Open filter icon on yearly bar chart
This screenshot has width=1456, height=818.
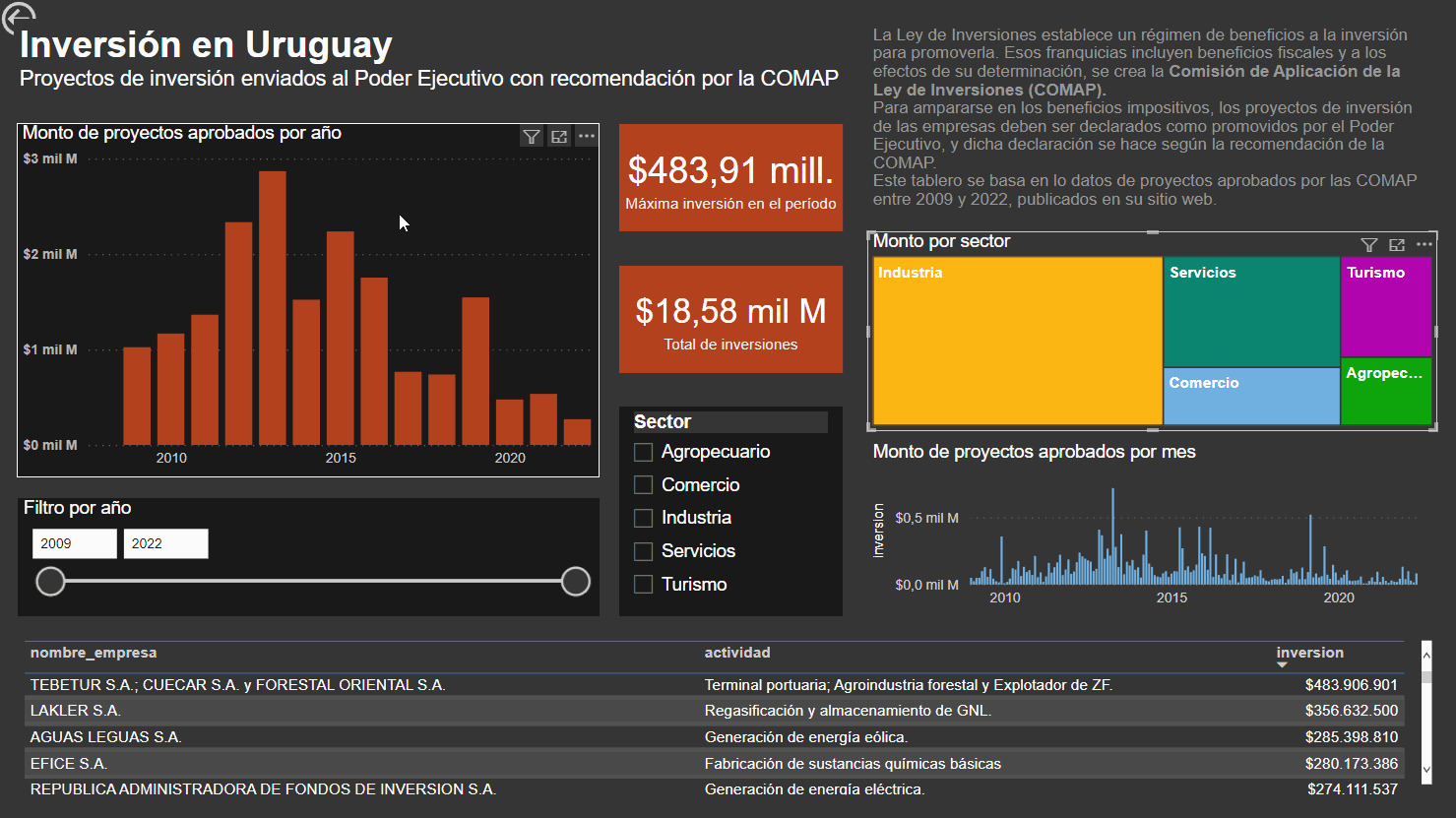point(532,137)
